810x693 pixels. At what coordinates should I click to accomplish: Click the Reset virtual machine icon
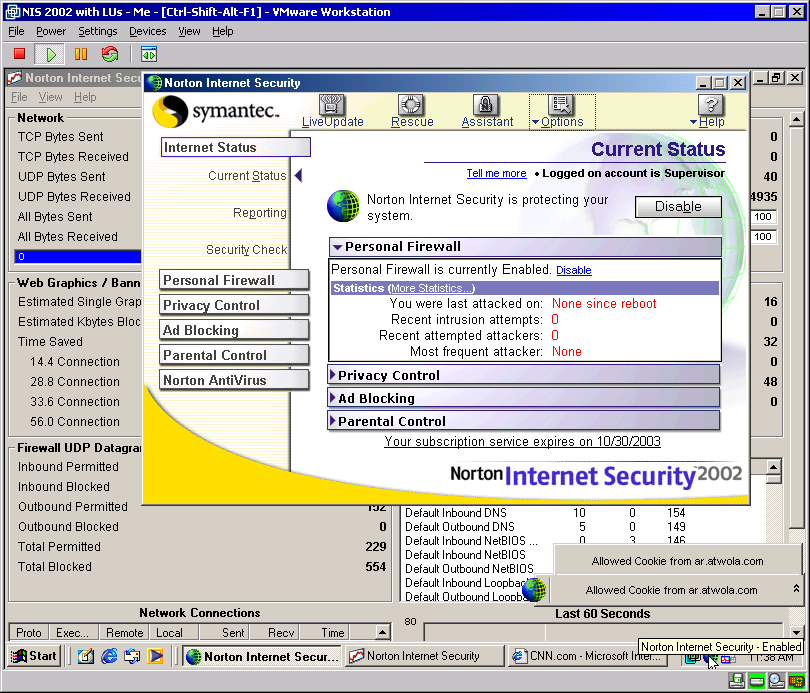(x=110, y=54)
